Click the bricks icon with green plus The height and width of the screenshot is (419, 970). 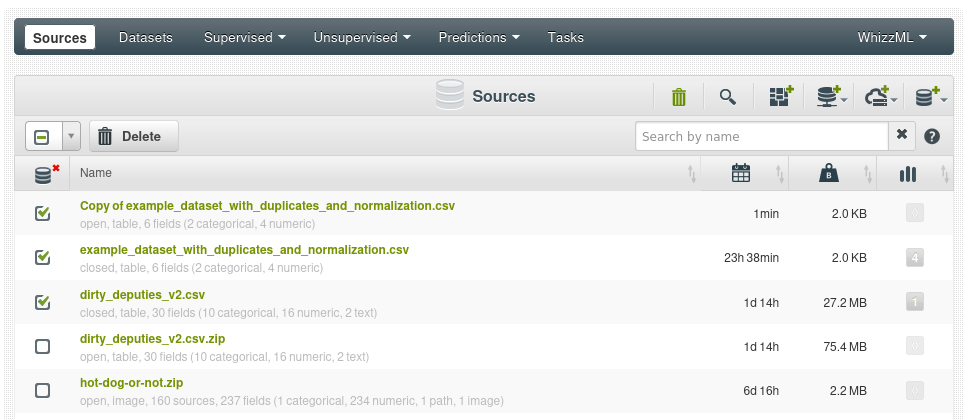(780, 97)
